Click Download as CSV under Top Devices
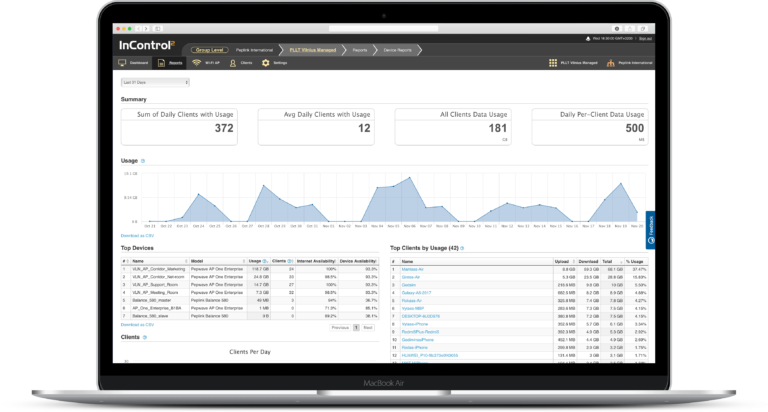 click(x=137, y=325)
